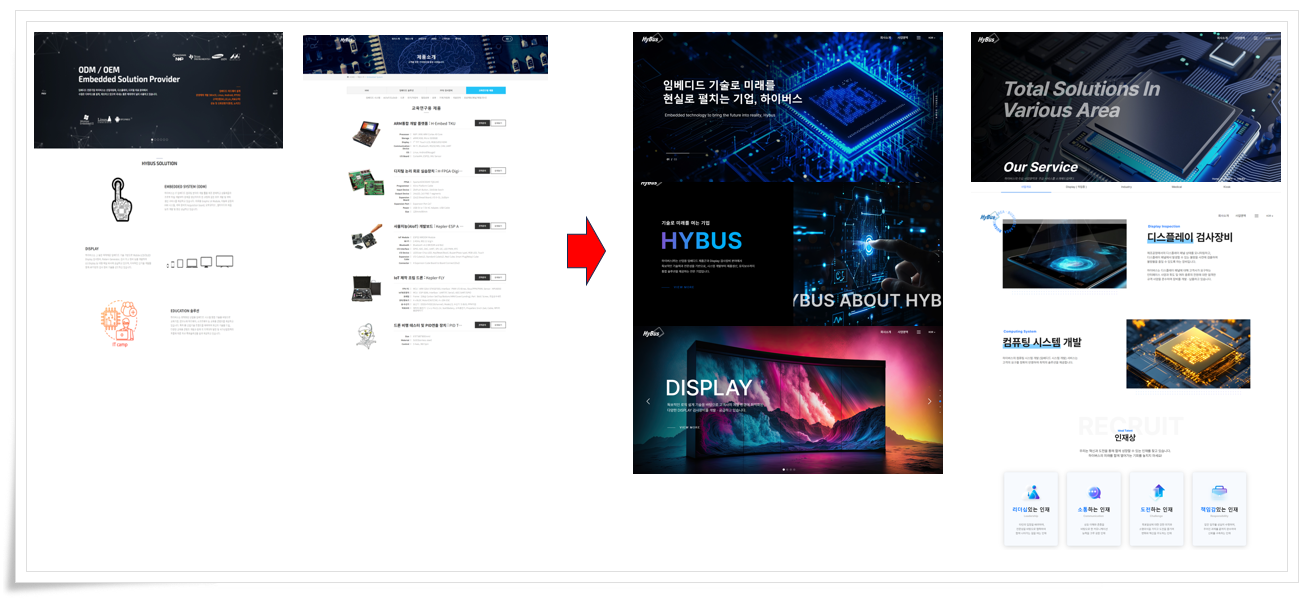Viewport: 1315px width, 599px height.
Task: Click the orange IT camp icon
Action: (x=118, y=324)
